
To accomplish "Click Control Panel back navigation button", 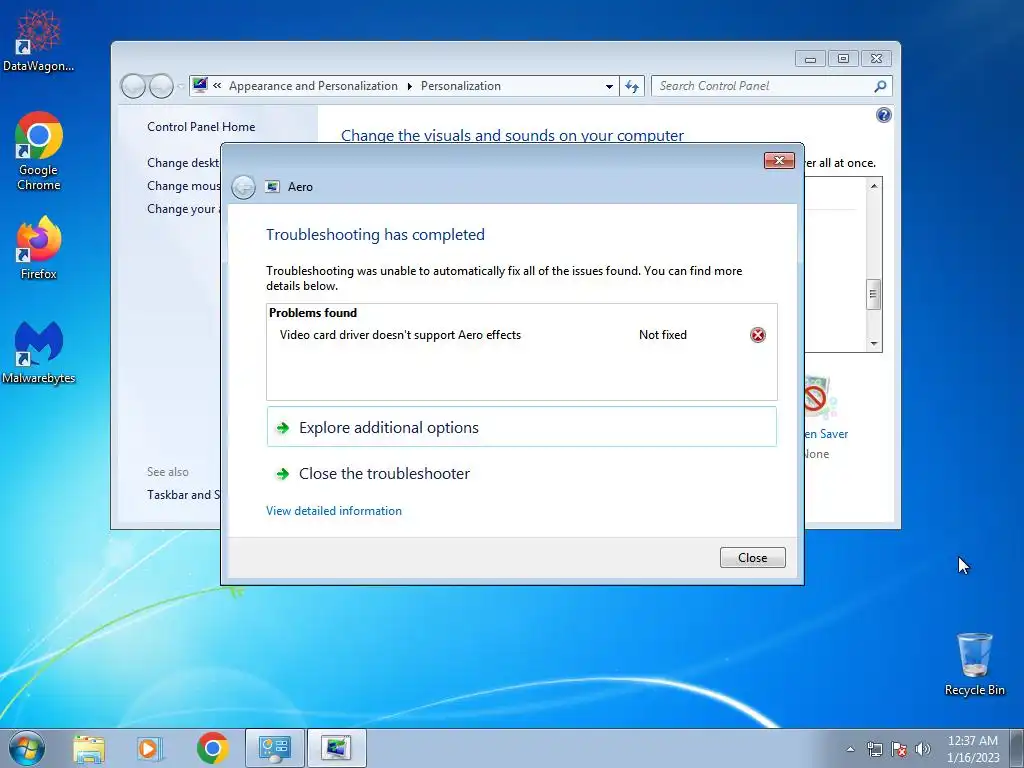I will (x=133, y=86).
